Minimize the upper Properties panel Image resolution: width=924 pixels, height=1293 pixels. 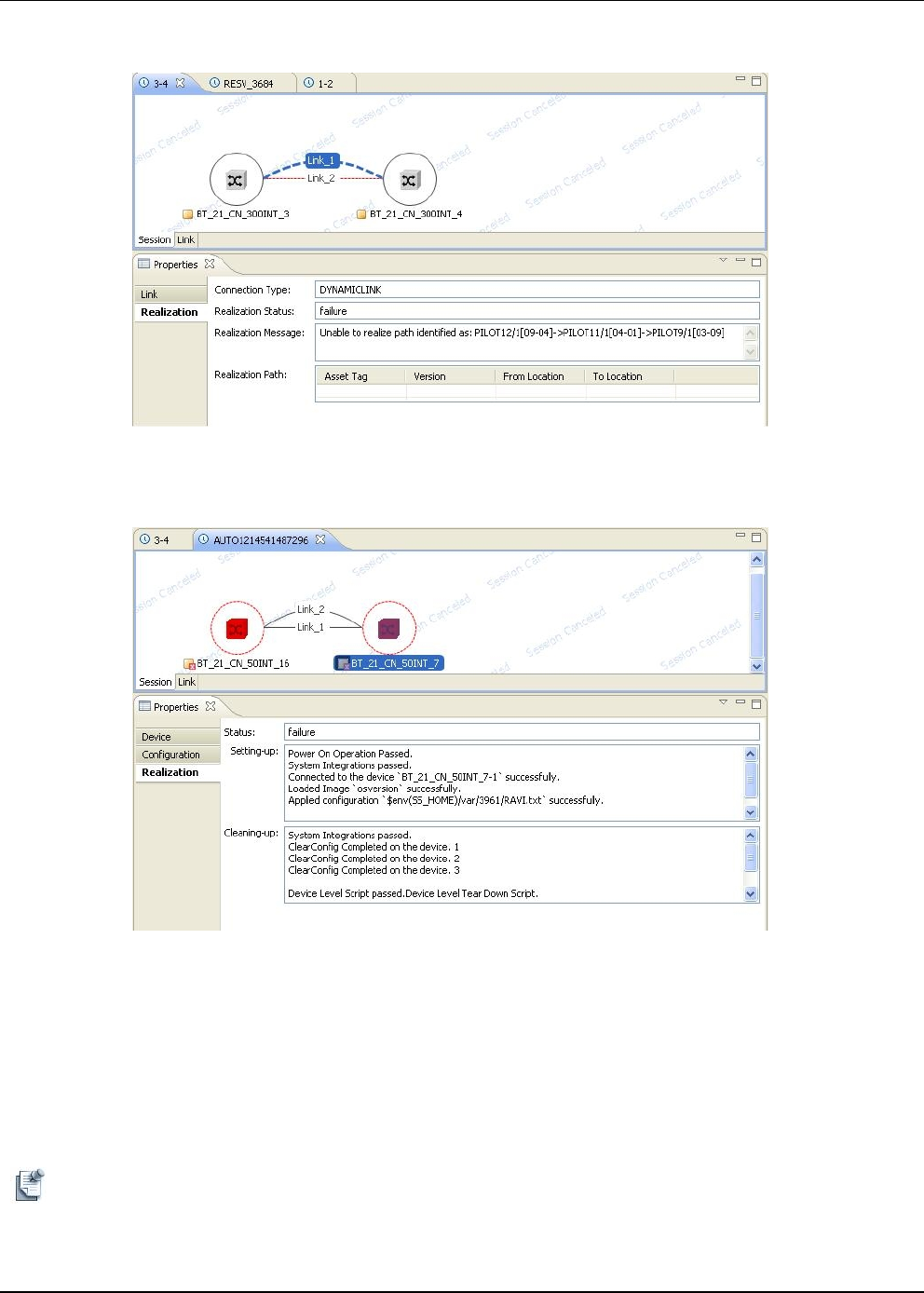pos(741,260)
